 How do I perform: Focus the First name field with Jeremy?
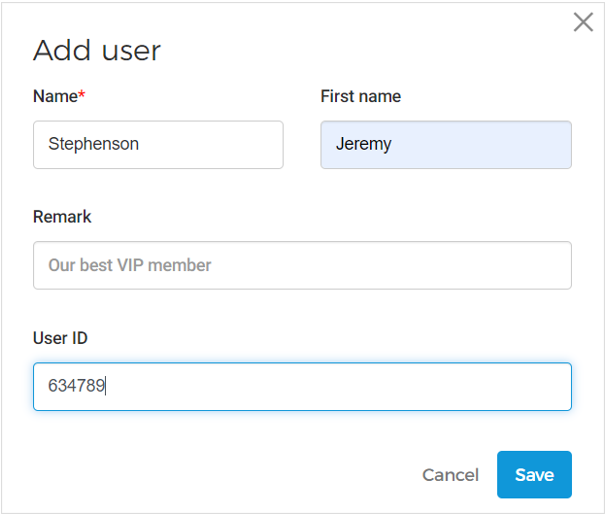point(446,145)
